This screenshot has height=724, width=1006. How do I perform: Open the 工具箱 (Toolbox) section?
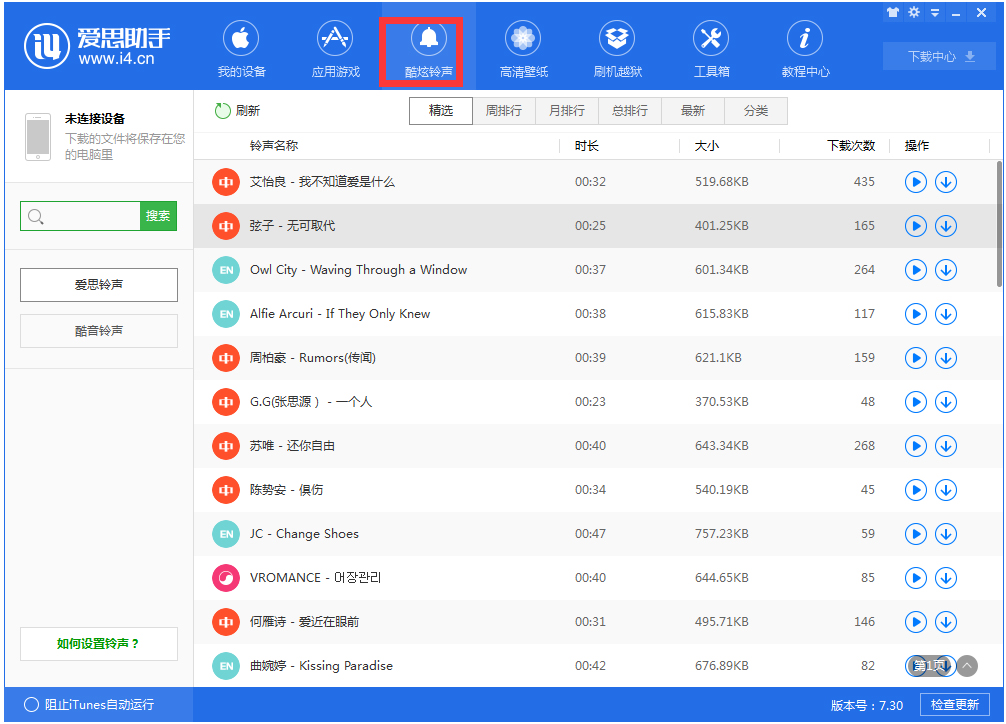(710, 47)
